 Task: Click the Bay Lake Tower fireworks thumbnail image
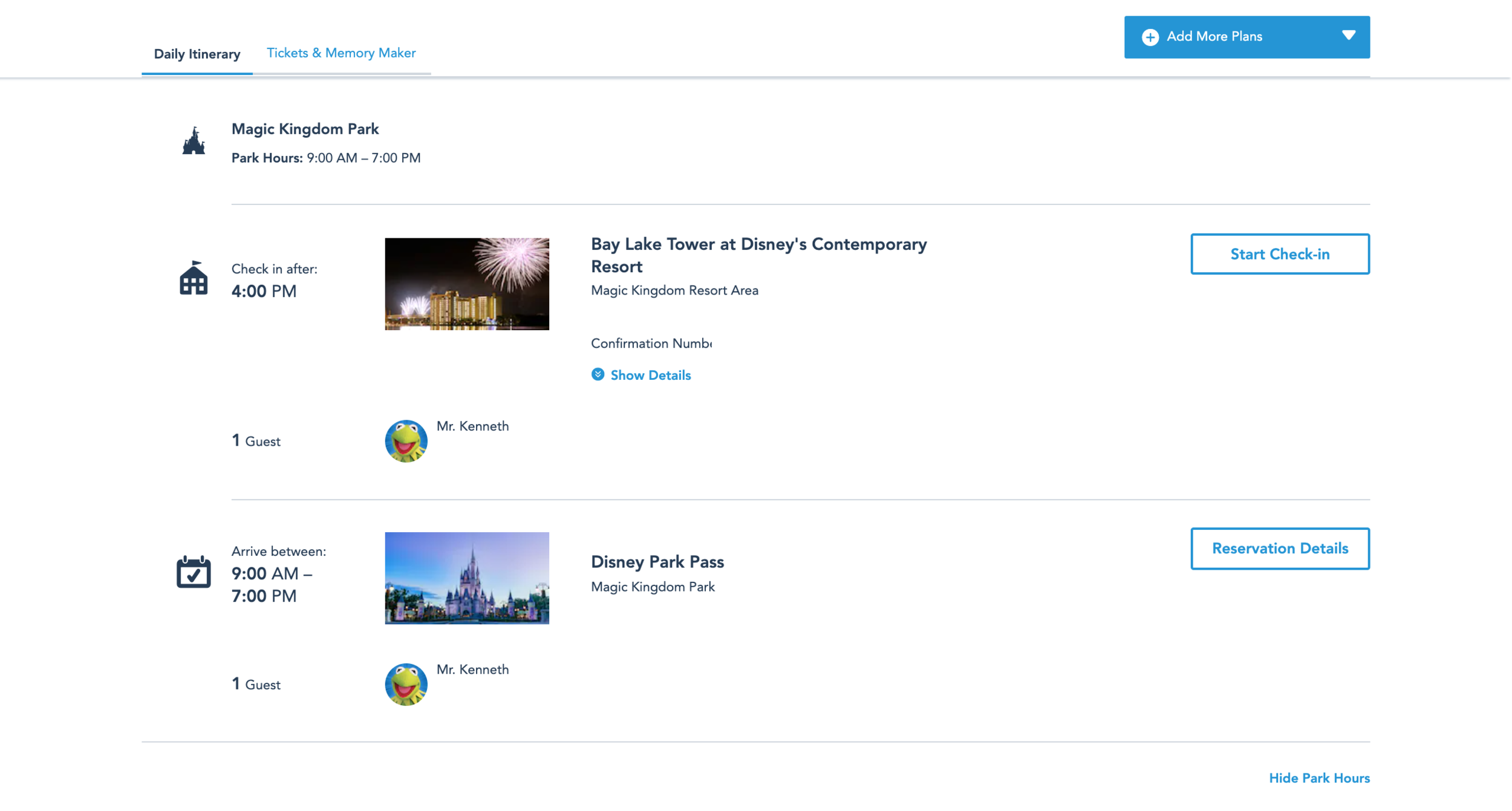click(467, 283)
